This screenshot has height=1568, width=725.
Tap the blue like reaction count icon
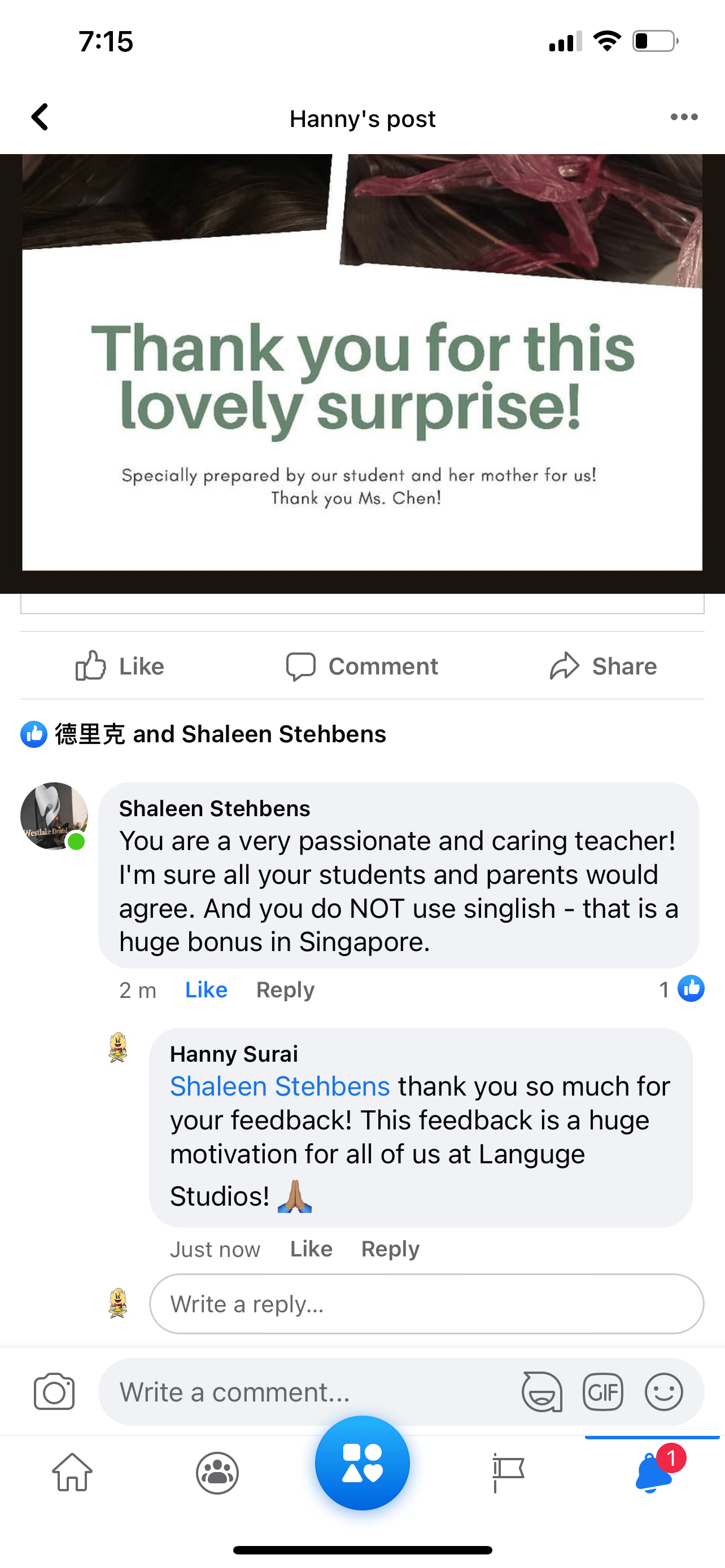[691, 988]
